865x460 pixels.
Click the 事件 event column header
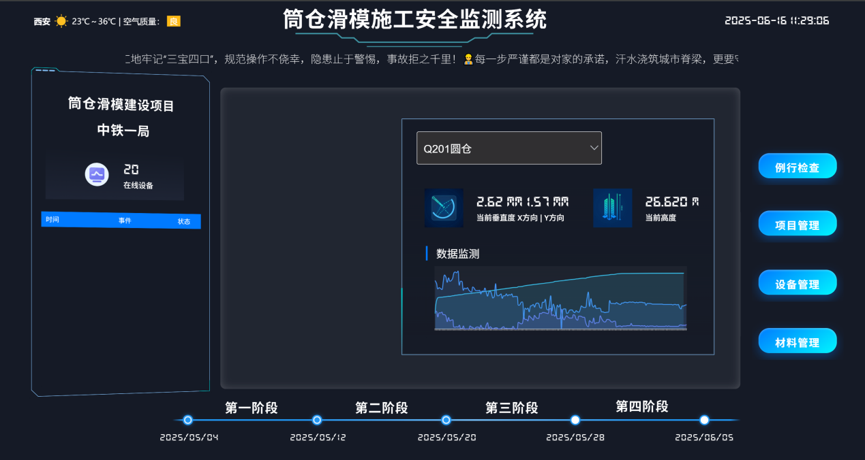[x=125, y=220]
